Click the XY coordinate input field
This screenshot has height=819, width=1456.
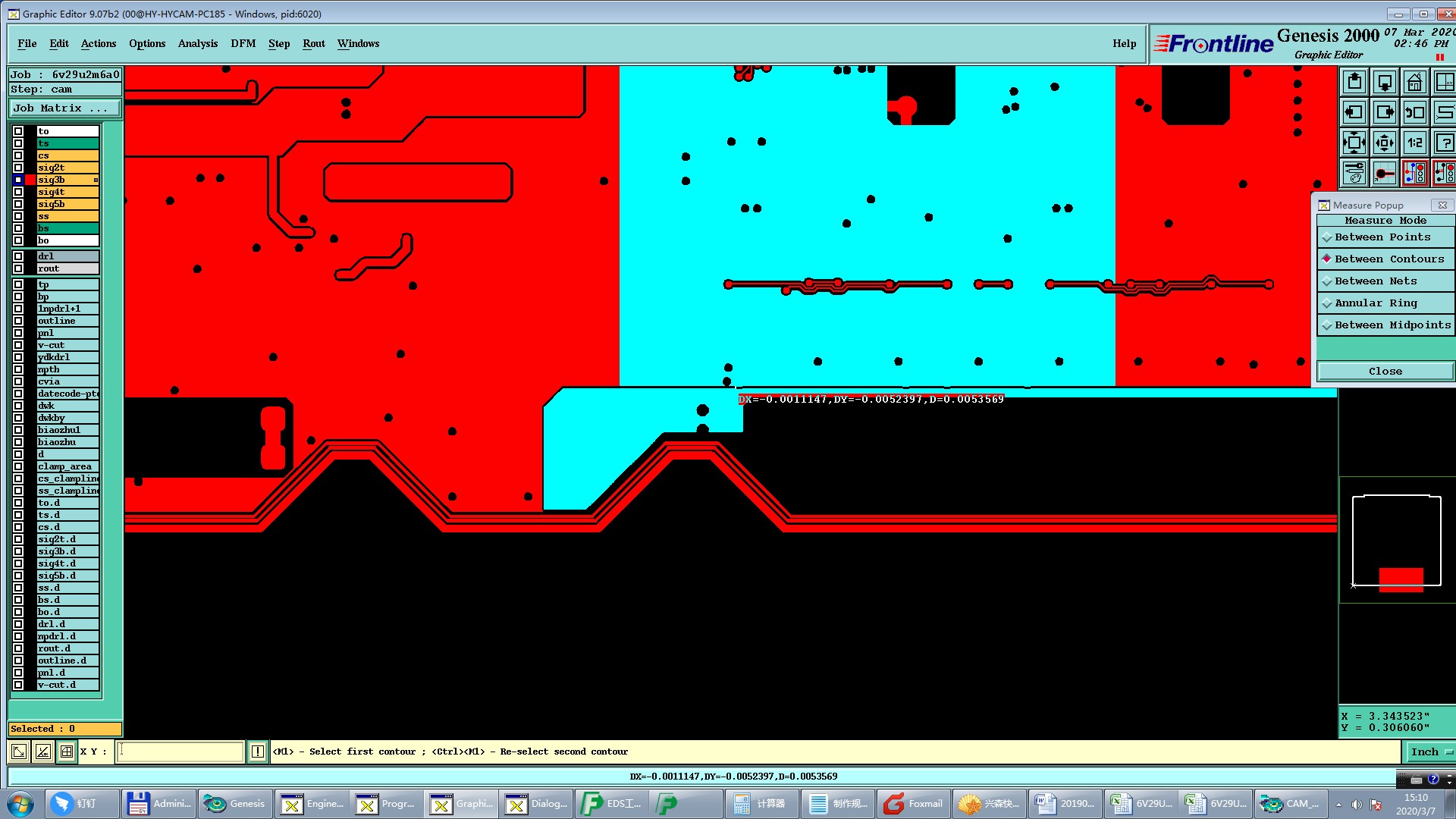180,752
